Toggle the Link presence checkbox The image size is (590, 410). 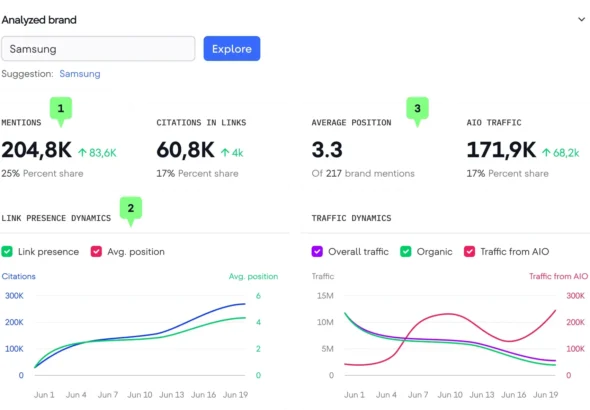point(7,251)
